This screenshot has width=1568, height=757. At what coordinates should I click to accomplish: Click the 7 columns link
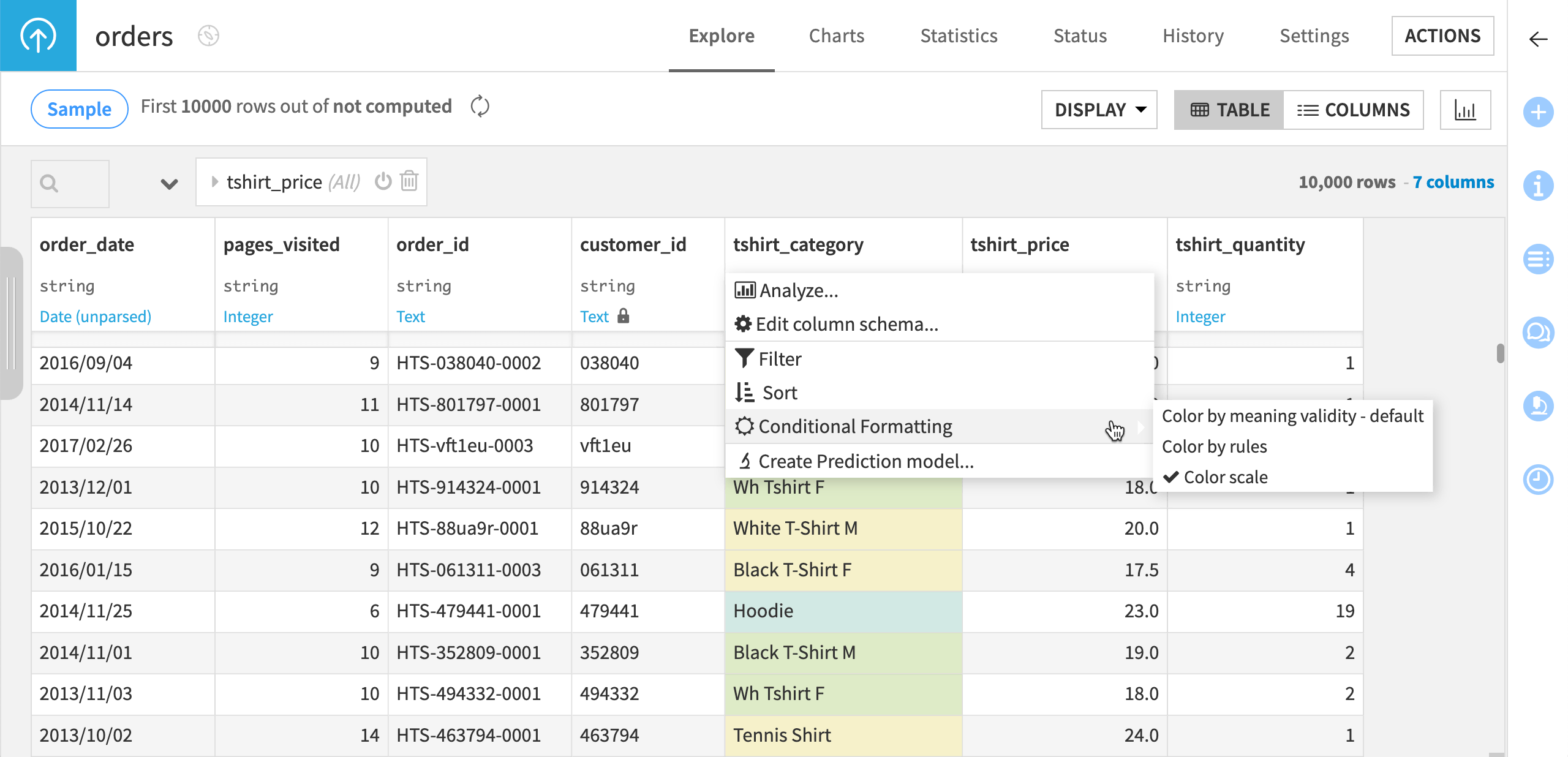tap(1453, 182)
